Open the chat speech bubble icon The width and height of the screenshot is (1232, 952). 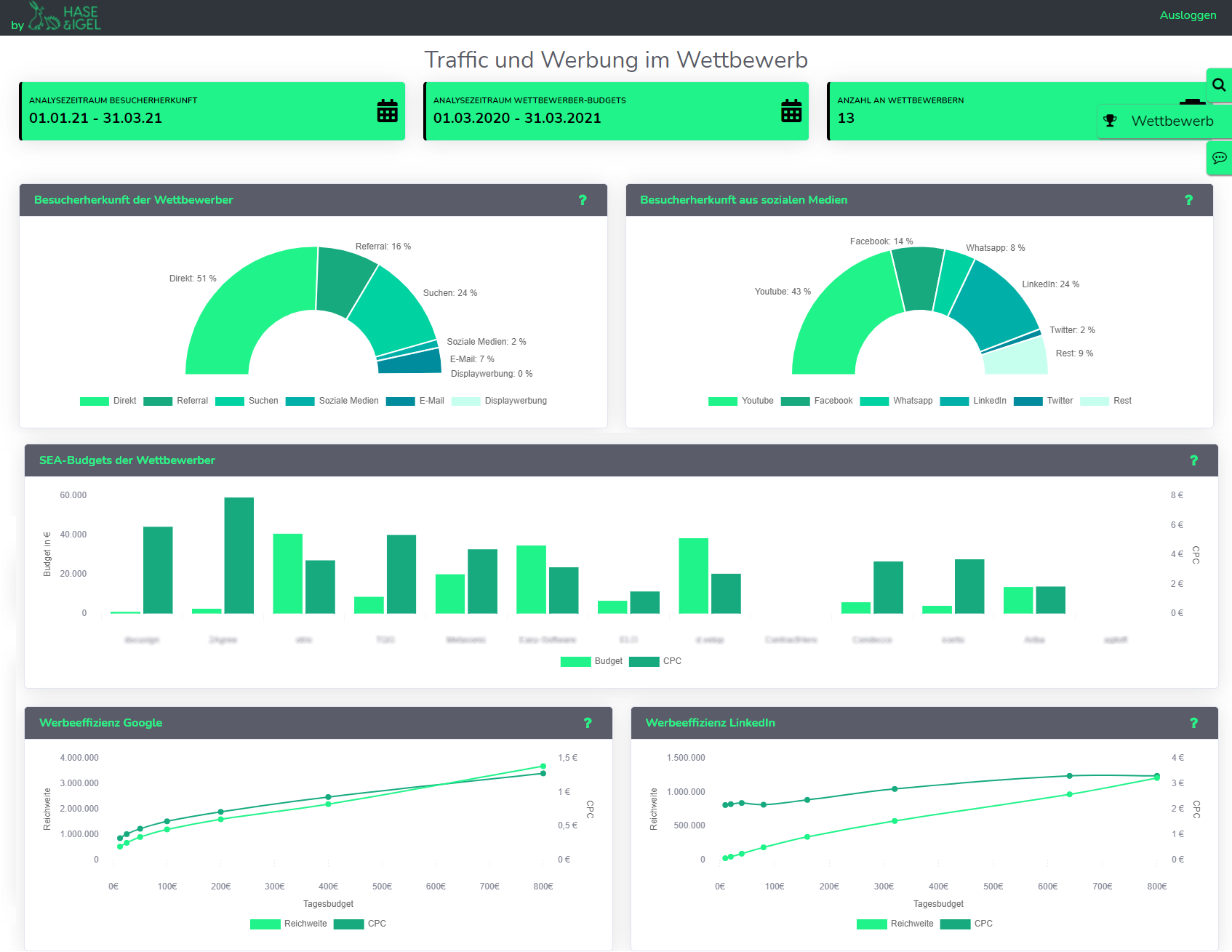pyautogui.click(x=1220, y=158)
